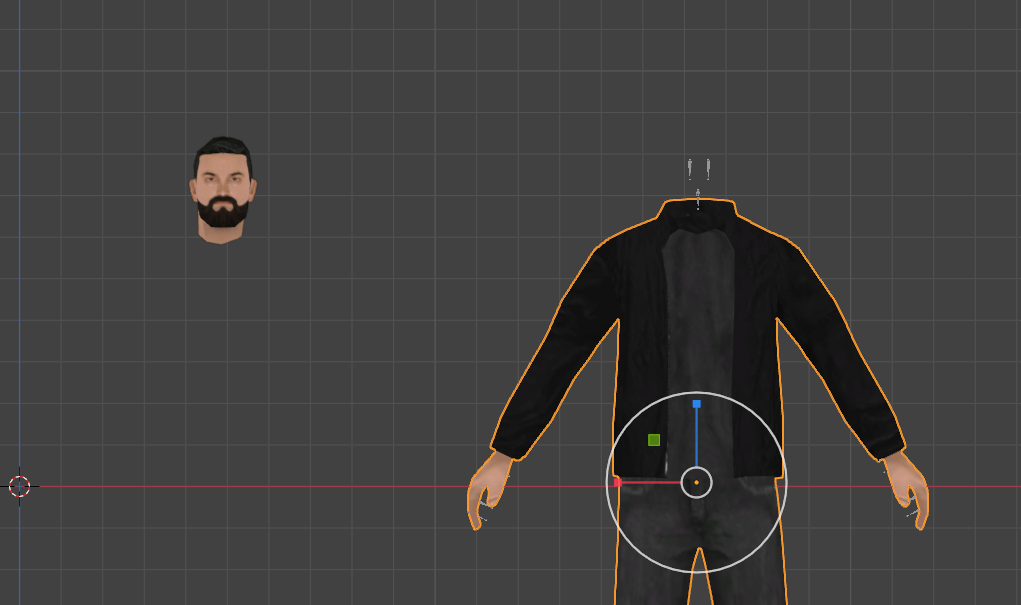Click the blue Z-axis scale handle
Viewport: 1021px width, 605px height.
[x=697, y=404]
